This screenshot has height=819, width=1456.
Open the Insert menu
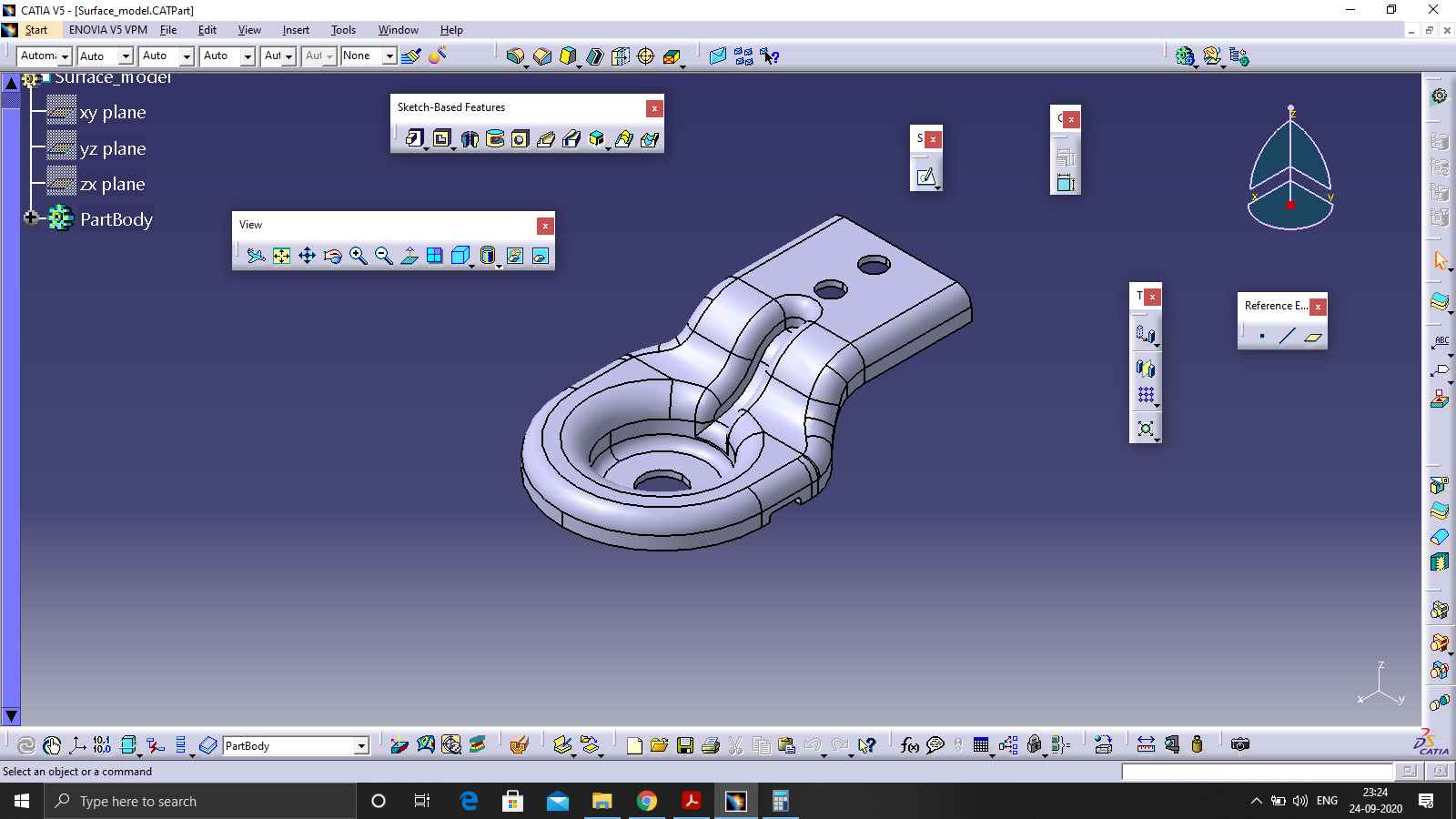coord(296,30)
